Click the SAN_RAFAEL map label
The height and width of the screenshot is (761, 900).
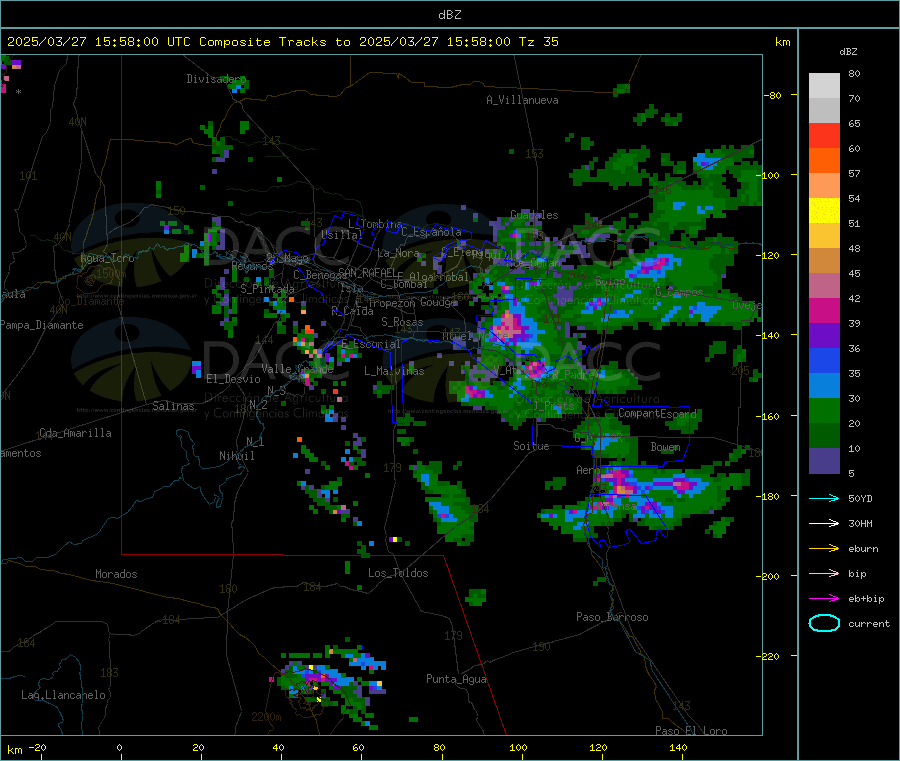[367, 272]
